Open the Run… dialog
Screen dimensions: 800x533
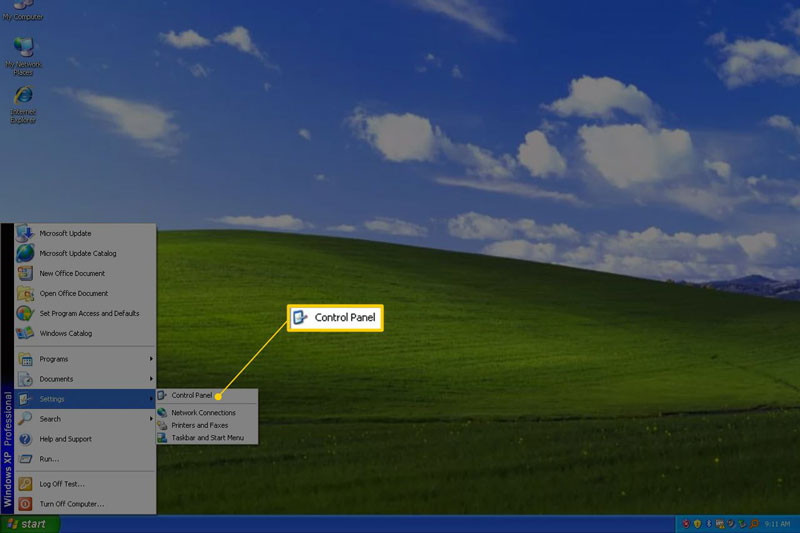[85, 459]
